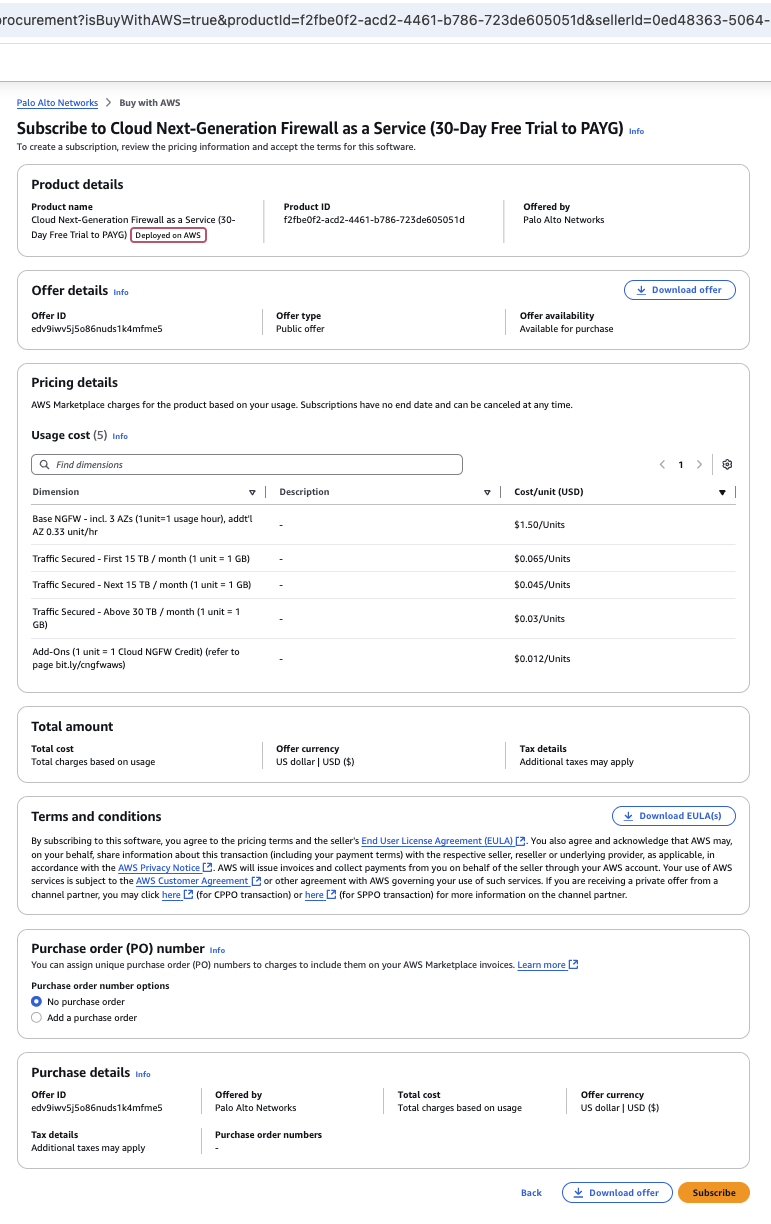Screen dimensions: 771x1224
Task: Select the No purchase order option
Action: (x=37, y=1001)
